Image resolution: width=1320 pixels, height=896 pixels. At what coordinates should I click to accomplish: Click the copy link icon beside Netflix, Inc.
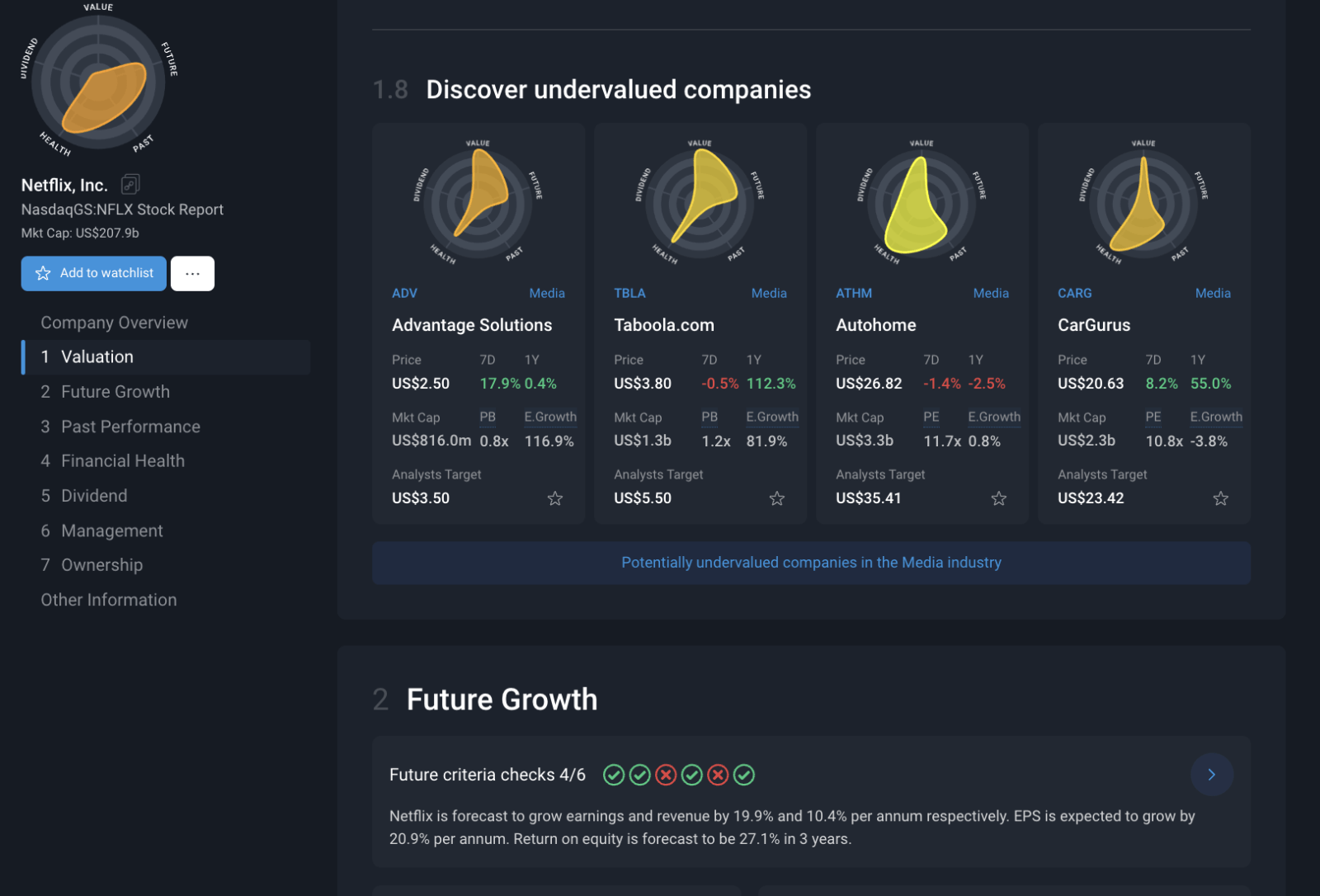(x=130, y=184)
